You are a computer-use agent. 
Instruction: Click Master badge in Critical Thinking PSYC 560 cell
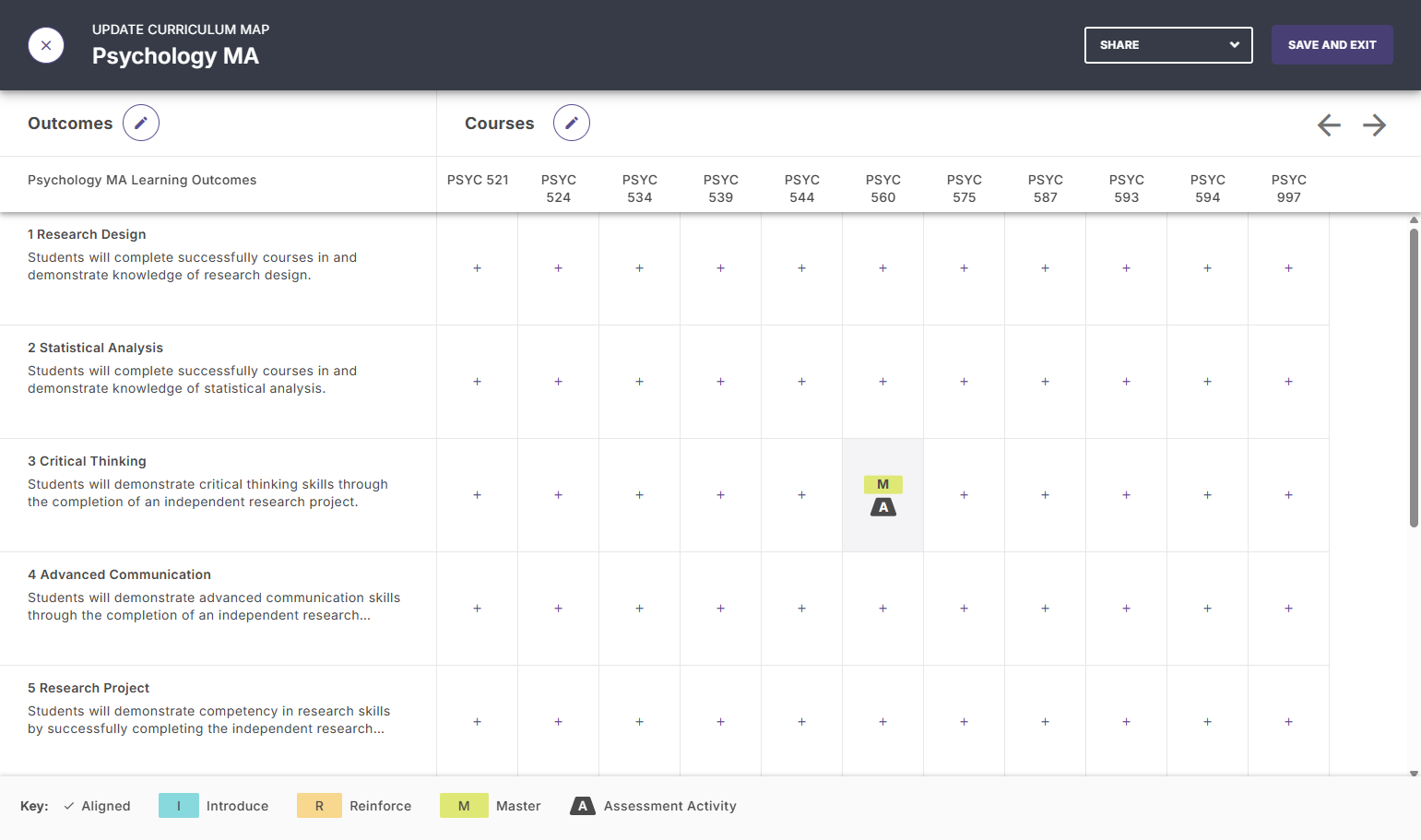[883, 484]
